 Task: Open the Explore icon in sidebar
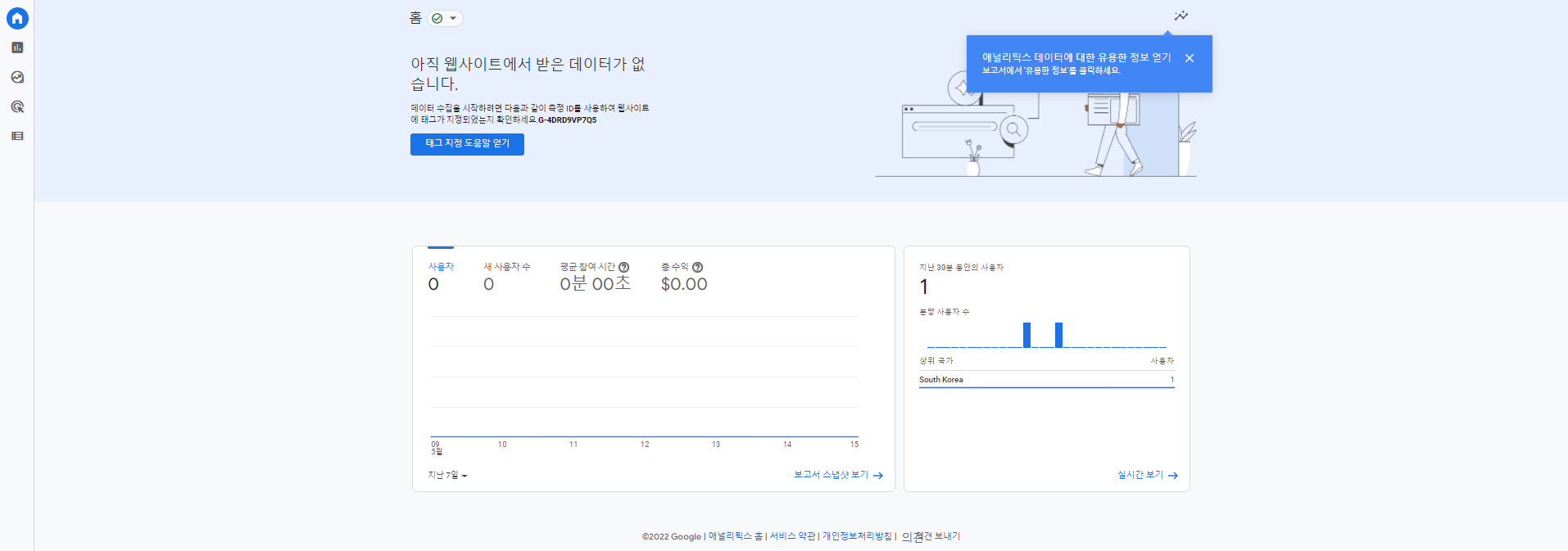pos(17,77)
